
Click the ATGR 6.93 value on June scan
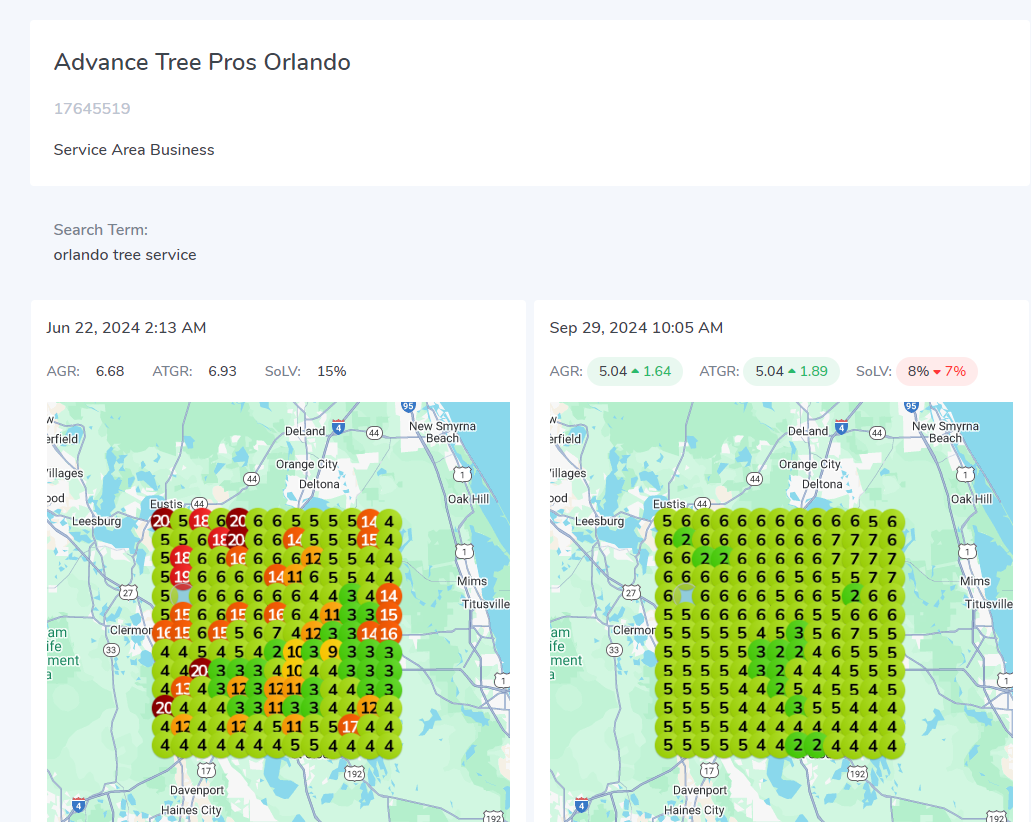pyautogui.click(x=222, y=372)
